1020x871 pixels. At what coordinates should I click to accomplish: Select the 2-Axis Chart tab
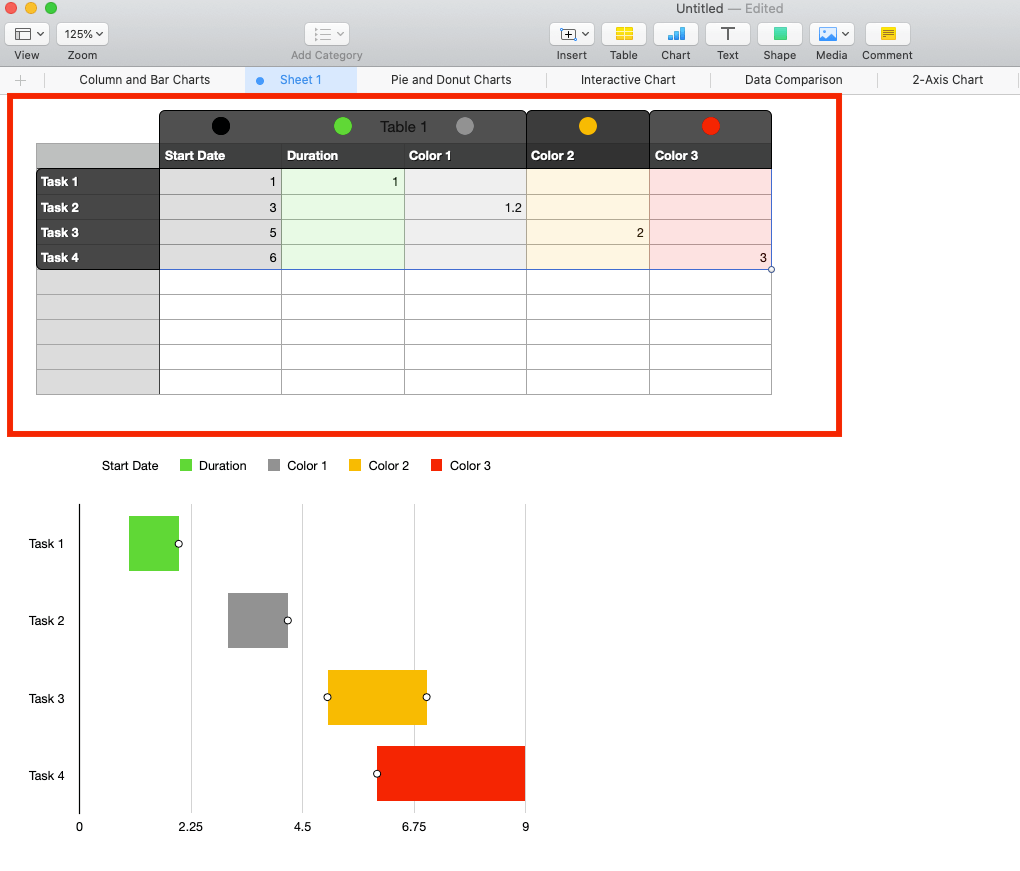tap(945, 79)
